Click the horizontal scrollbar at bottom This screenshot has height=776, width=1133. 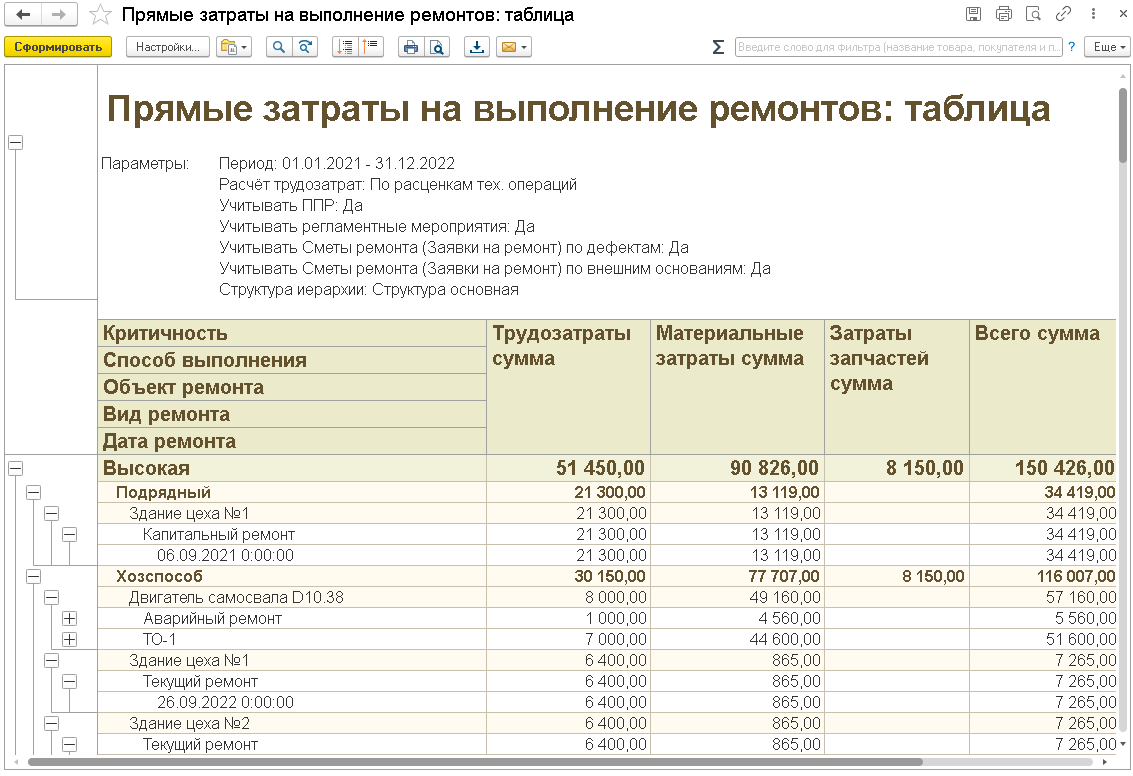click(475, 762)
